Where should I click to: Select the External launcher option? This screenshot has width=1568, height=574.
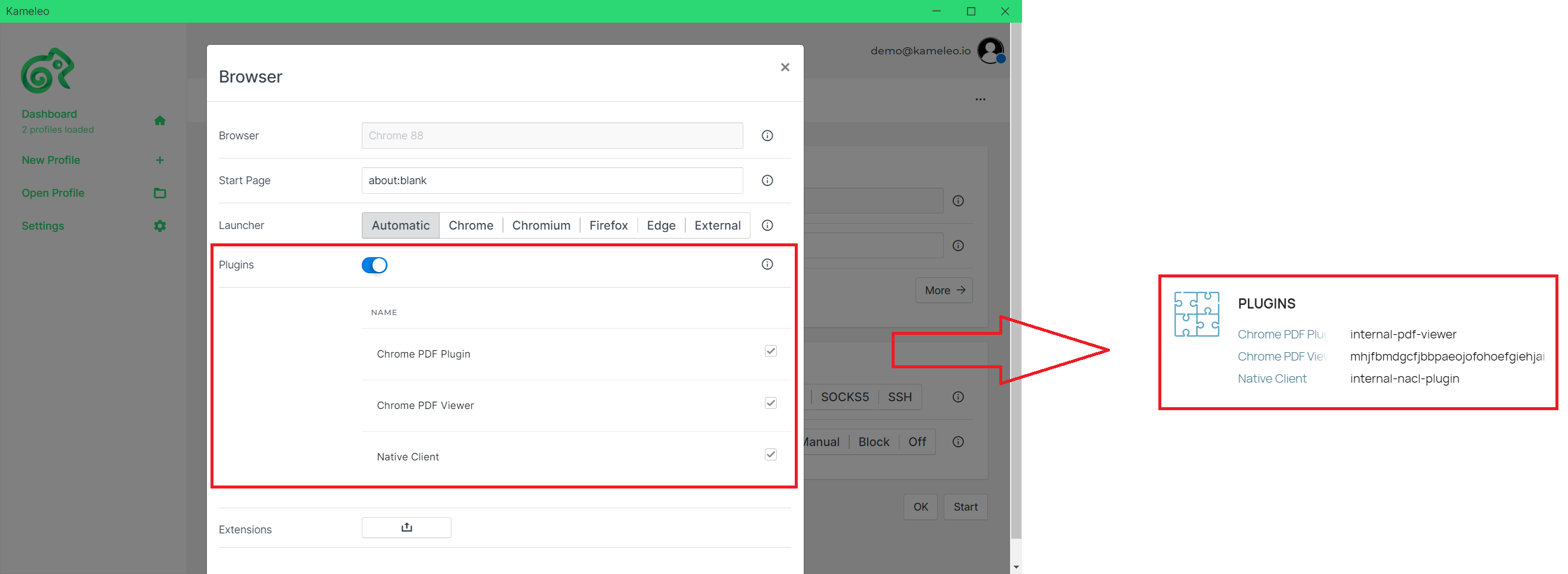(x=717, y=225)
